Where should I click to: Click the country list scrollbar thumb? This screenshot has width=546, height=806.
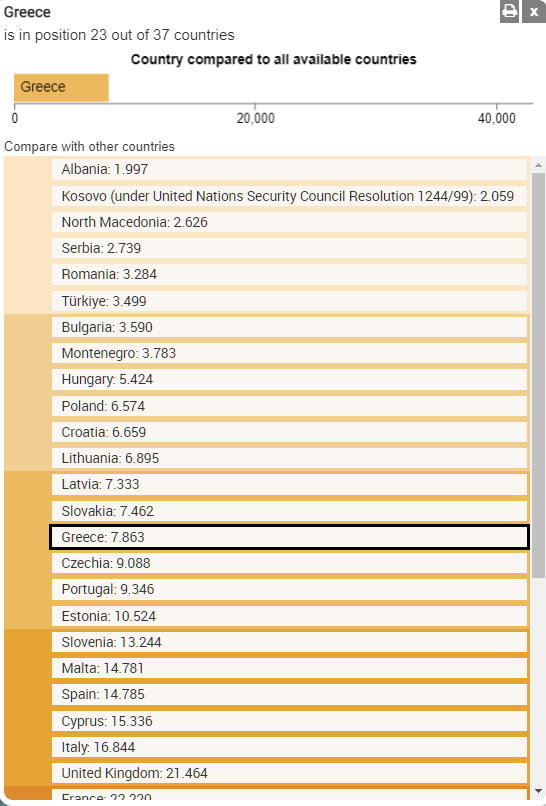(538, 375)
